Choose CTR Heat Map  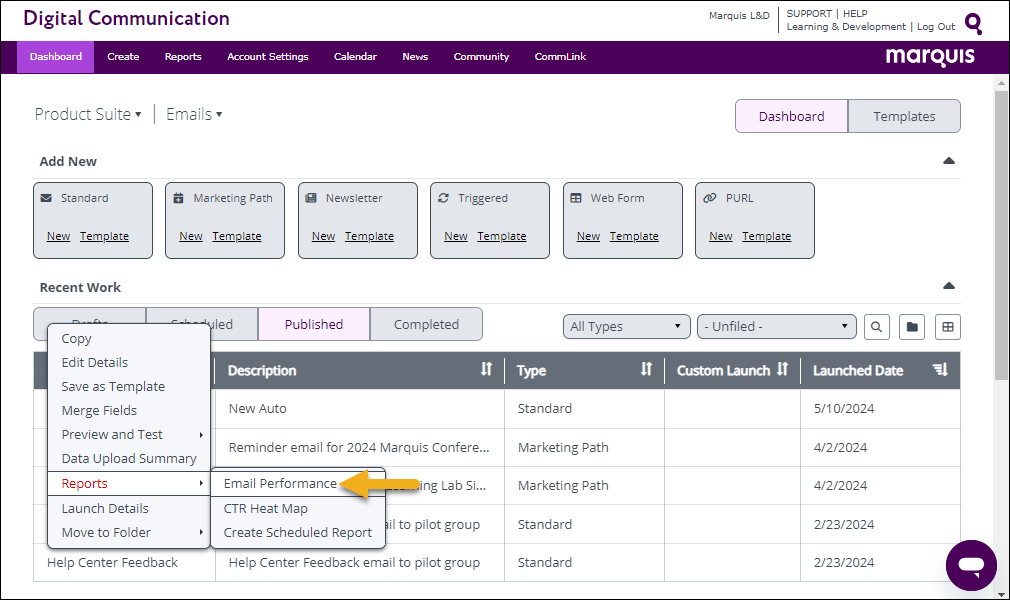pos(265,508)
